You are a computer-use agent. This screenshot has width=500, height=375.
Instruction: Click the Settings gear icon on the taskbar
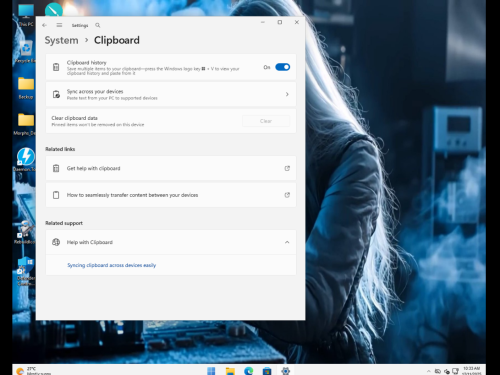pyautogui.click(x=286, y=371)
